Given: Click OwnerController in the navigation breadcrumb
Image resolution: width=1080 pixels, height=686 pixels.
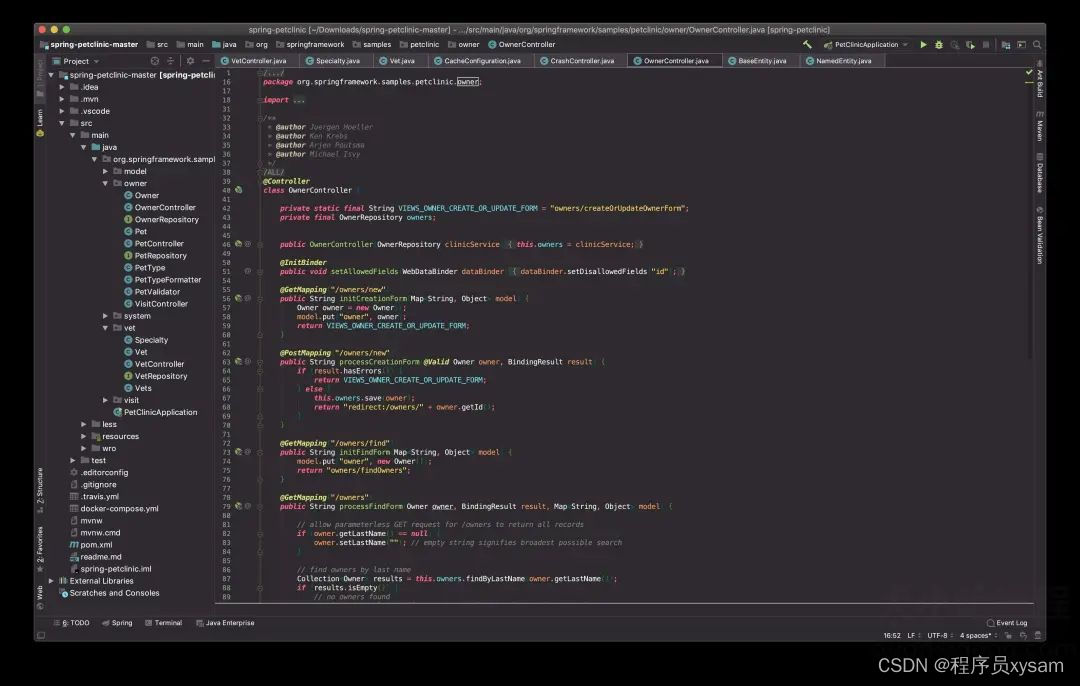Looking at the screenshot, I should pyautogui.click(x=521, y=45).
